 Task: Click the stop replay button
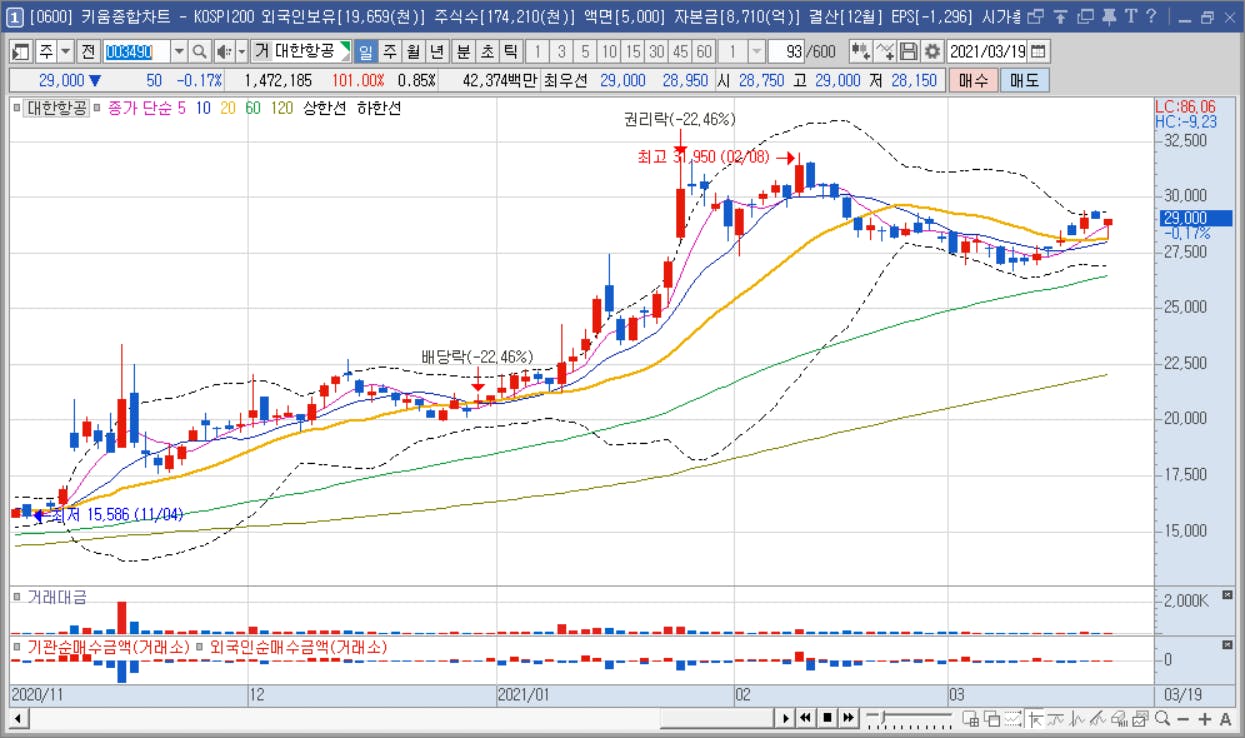point(827,718)
